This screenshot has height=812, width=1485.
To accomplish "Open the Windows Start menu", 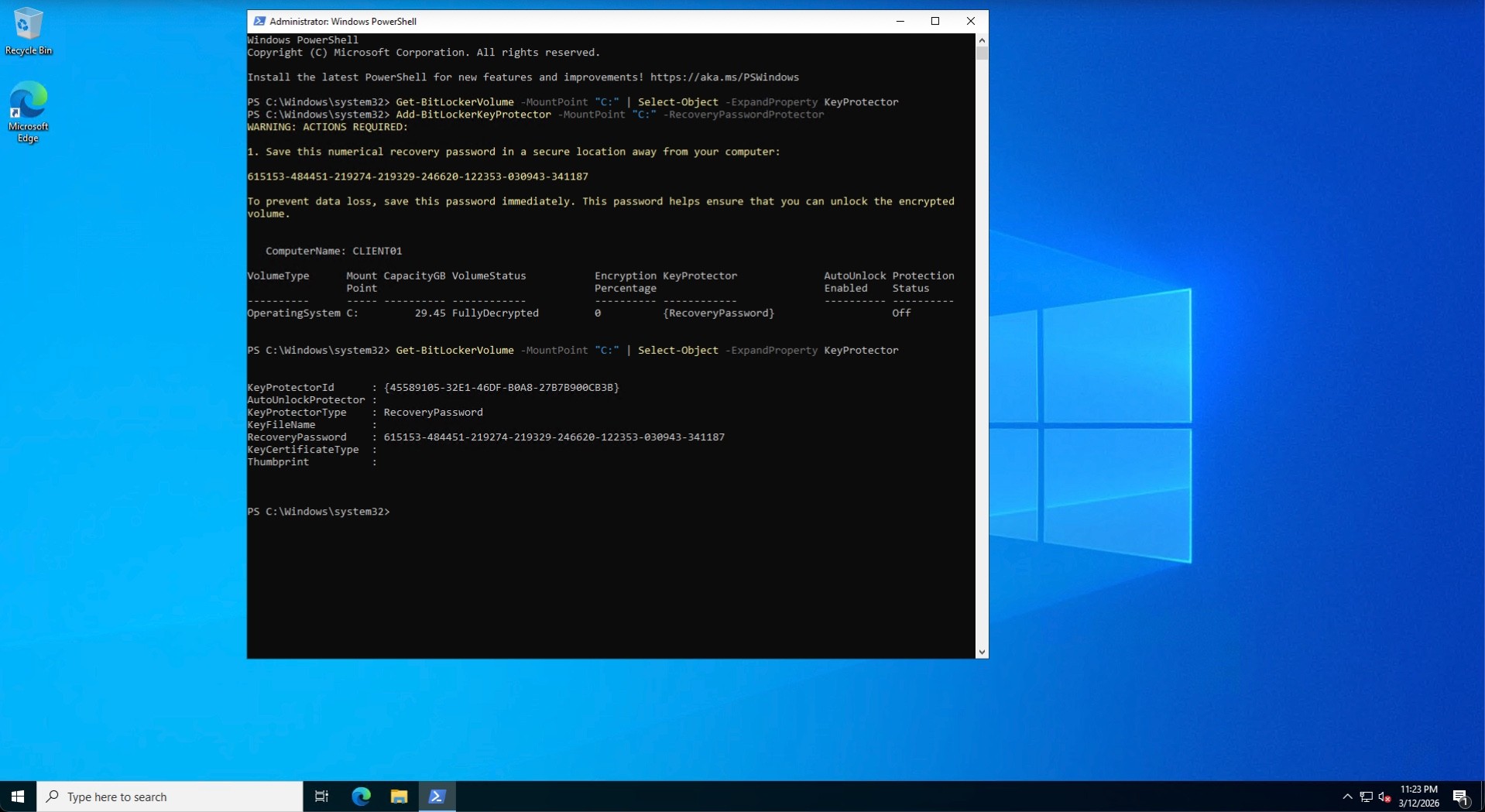I will coord(18,797).
